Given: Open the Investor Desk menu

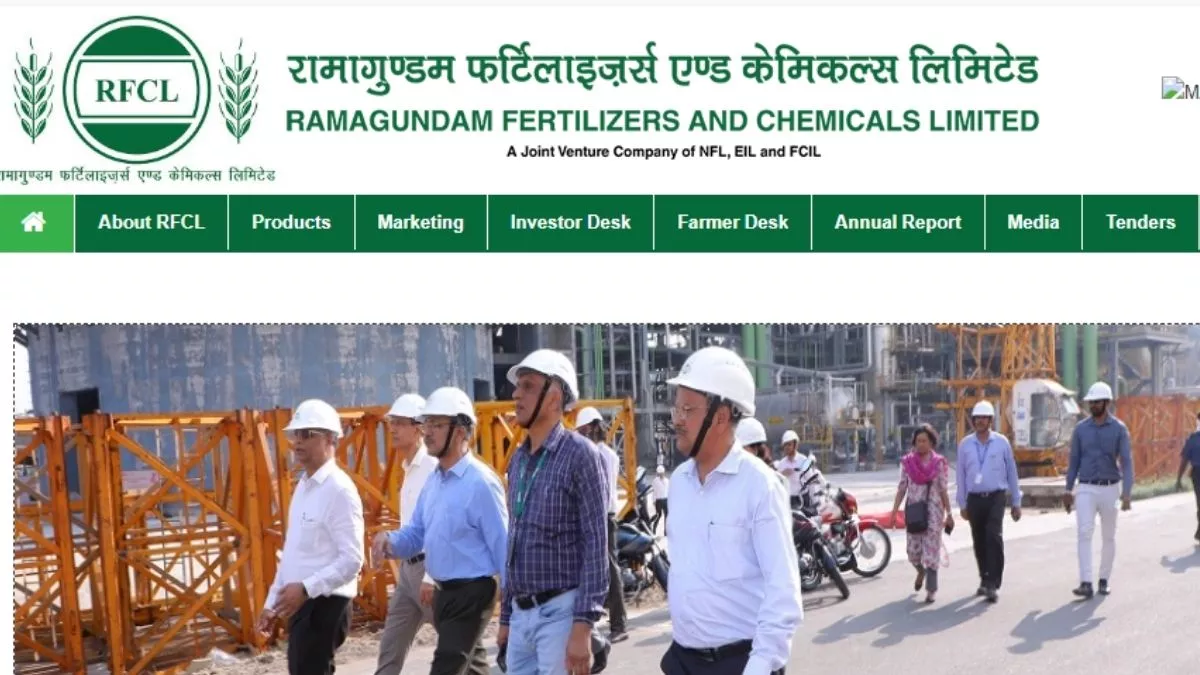Looking at the screenshot, I should pos(570,222).
